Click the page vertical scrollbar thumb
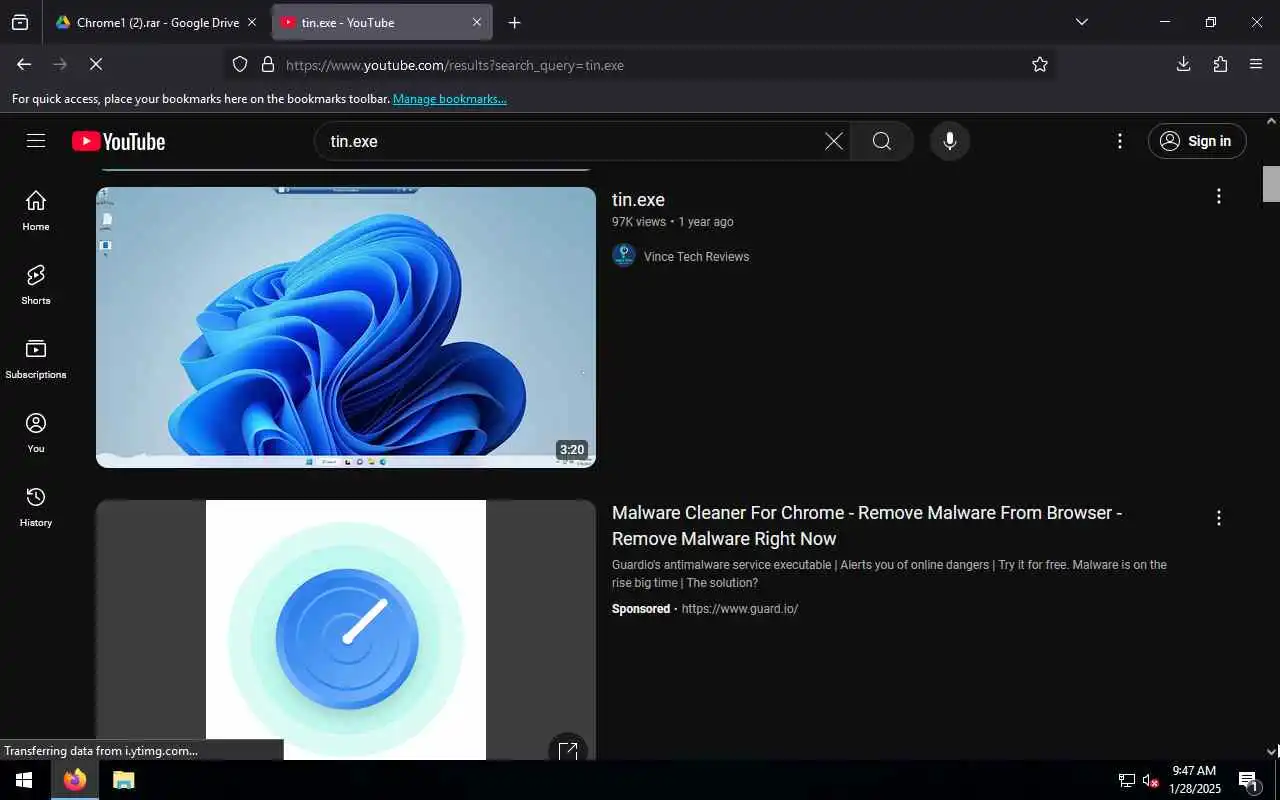Screen dimensions: 1280x800 (1271, 183)
